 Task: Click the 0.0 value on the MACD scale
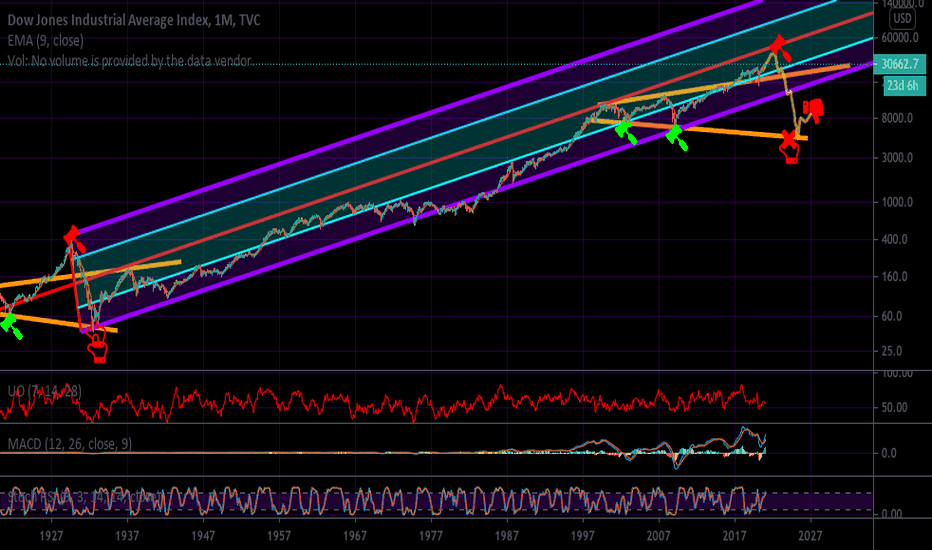pos(889,453)
